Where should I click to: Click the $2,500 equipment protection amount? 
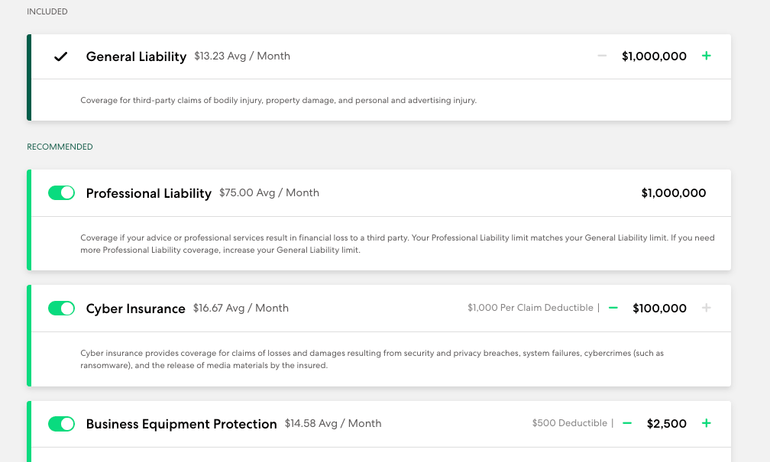pyautogui.click(x=666, y=424)
